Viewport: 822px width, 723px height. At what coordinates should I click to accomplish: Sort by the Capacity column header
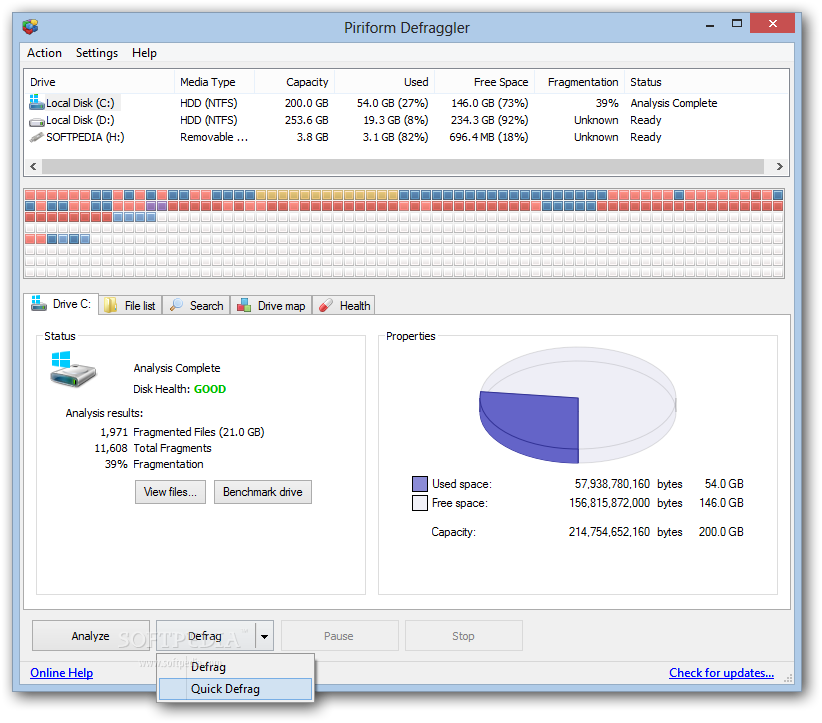pyautogui.click(x=295, y=82)
